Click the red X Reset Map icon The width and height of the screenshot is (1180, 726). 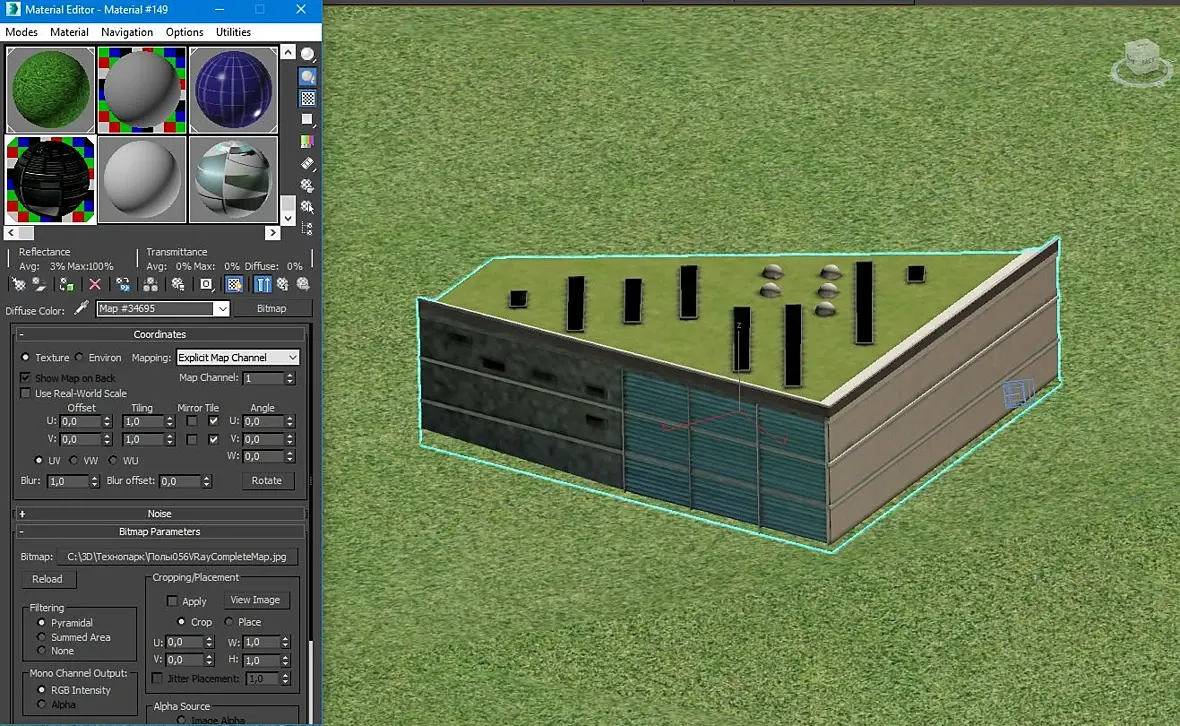click(95, 284)
